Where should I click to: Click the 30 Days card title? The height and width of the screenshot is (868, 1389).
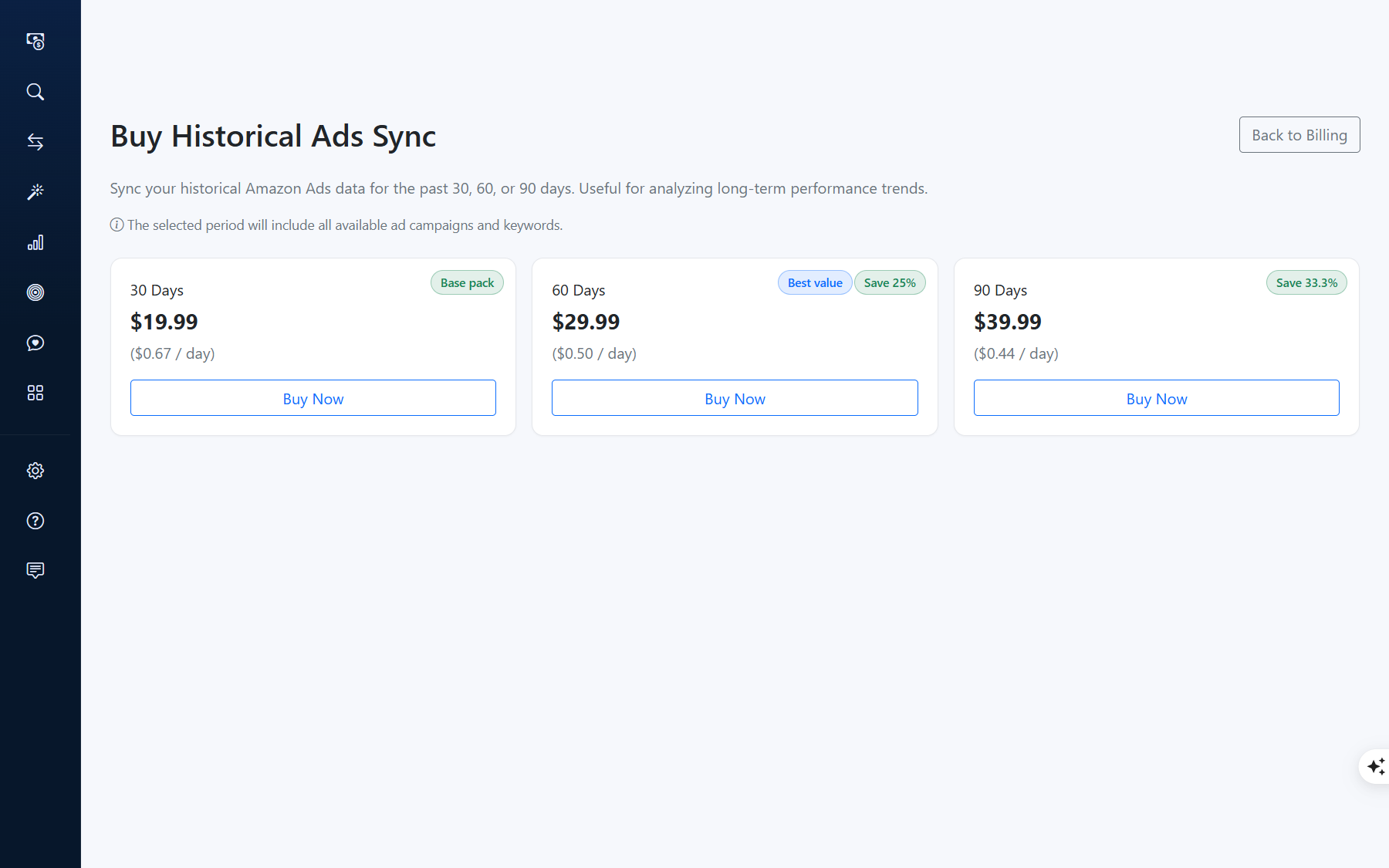157,291
